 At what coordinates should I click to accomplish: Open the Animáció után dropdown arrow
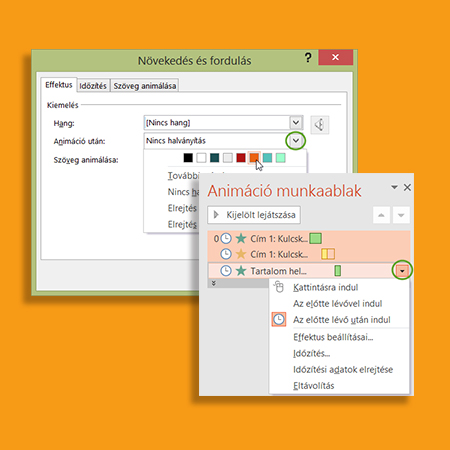point(296,140)
